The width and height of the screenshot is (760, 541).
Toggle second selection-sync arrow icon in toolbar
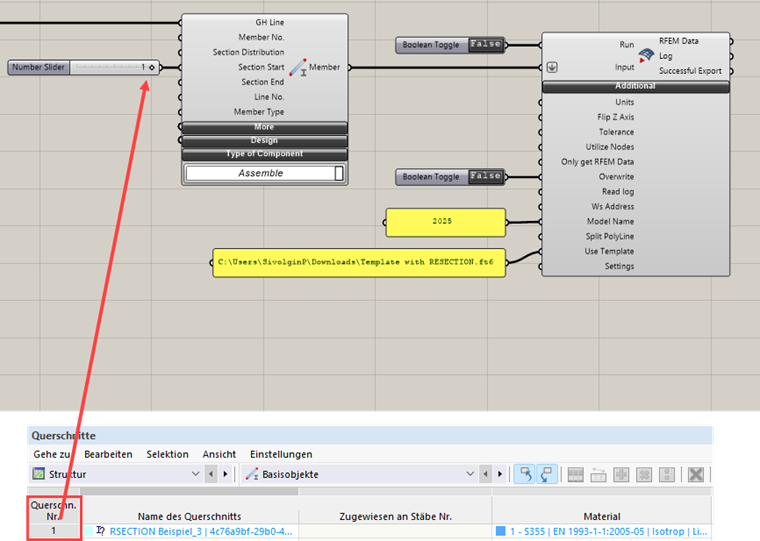[x=547, y=474]
